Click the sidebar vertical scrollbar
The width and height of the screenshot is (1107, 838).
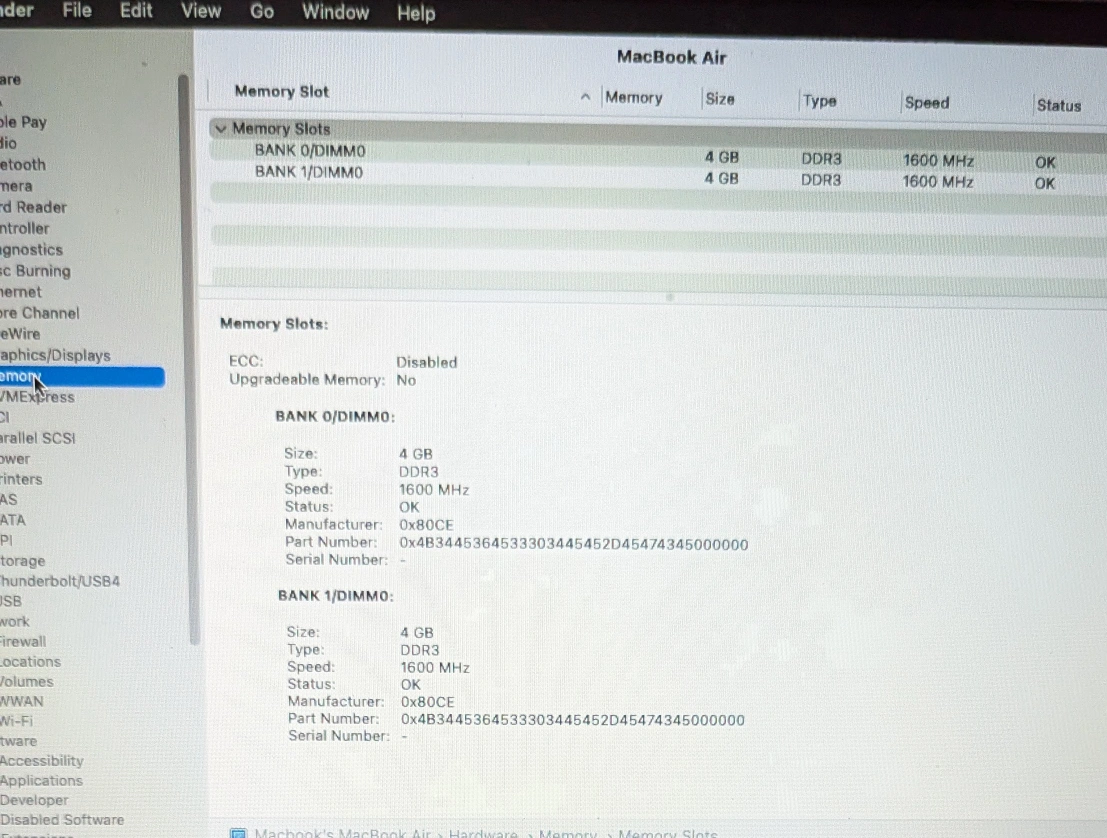point(188,359)
